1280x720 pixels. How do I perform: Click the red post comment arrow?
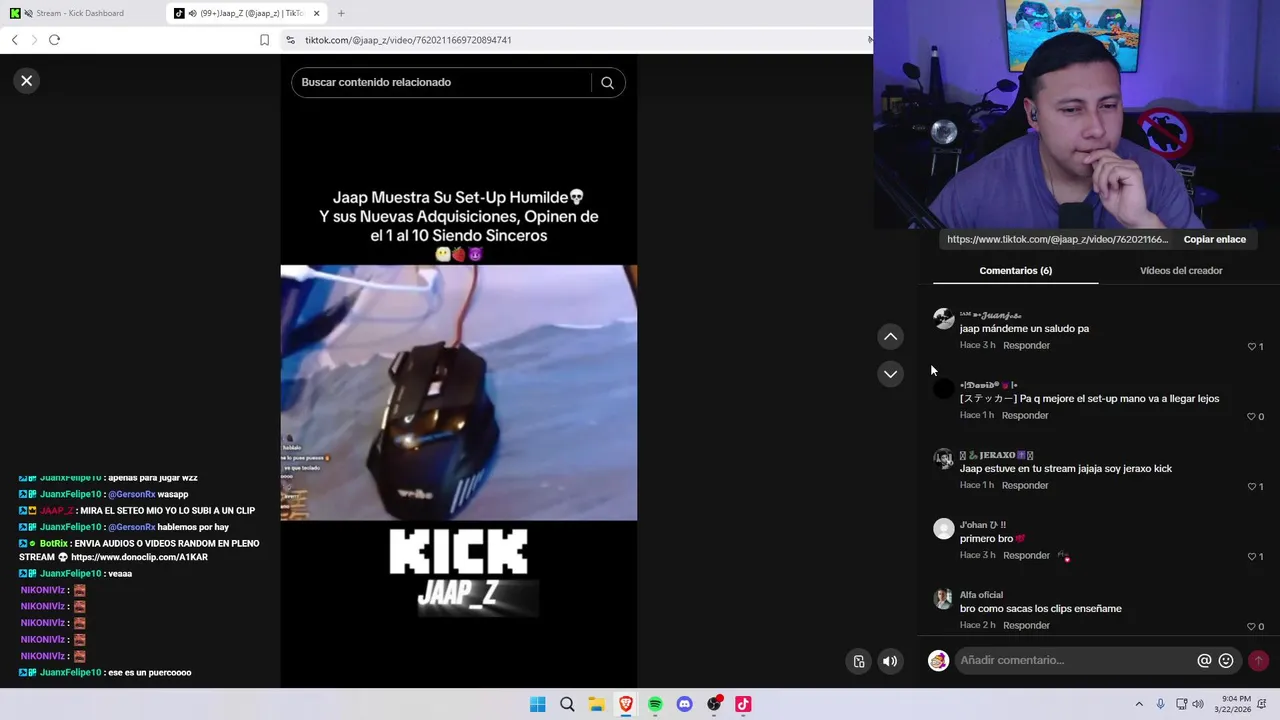tap(1258, 660)
